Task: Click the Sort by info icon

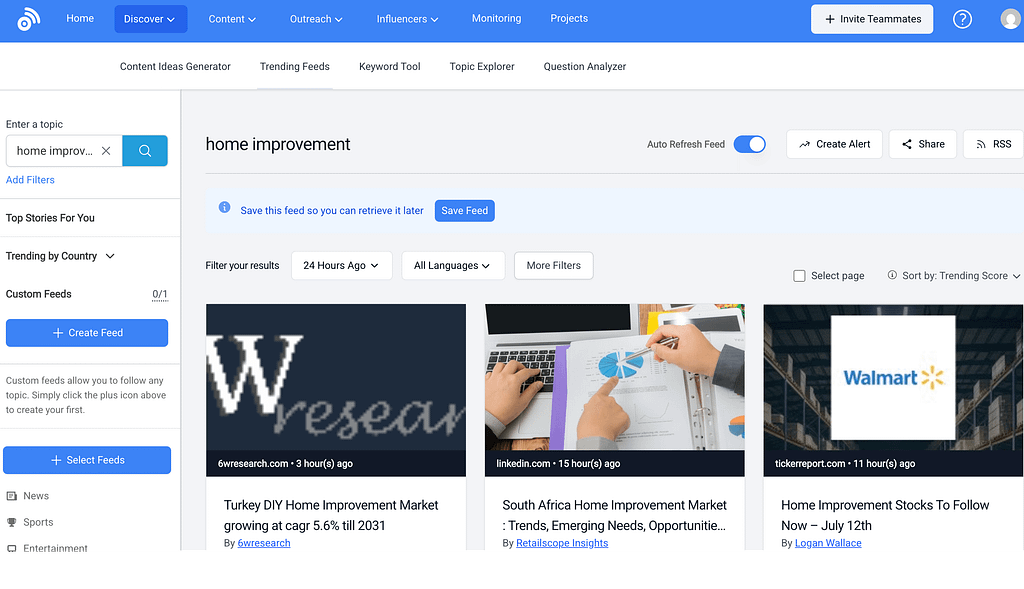Action: point(891,275)
